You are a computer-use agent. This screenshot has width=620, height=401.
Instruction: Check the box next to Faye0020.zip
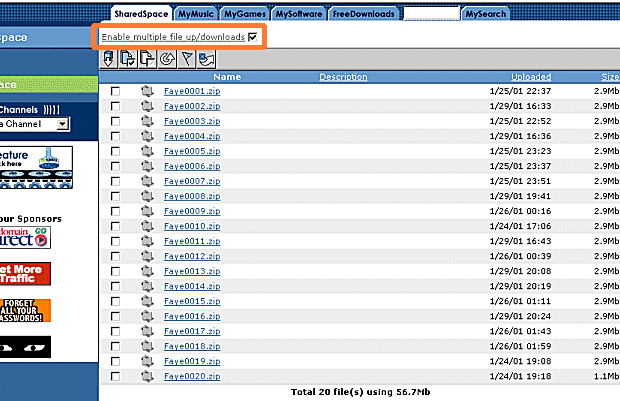116,376
